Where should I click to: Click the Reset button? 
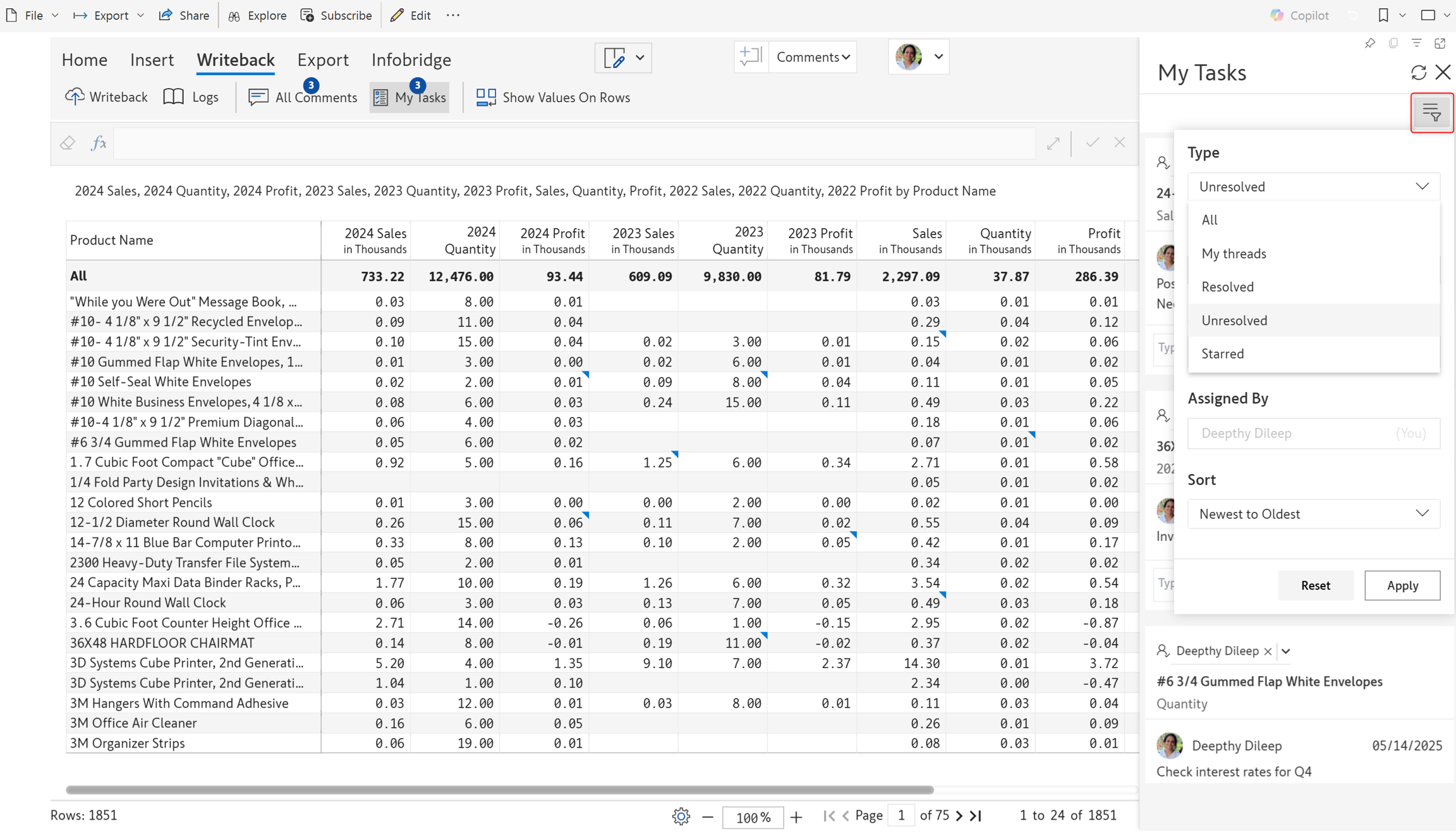point(1316,585)
